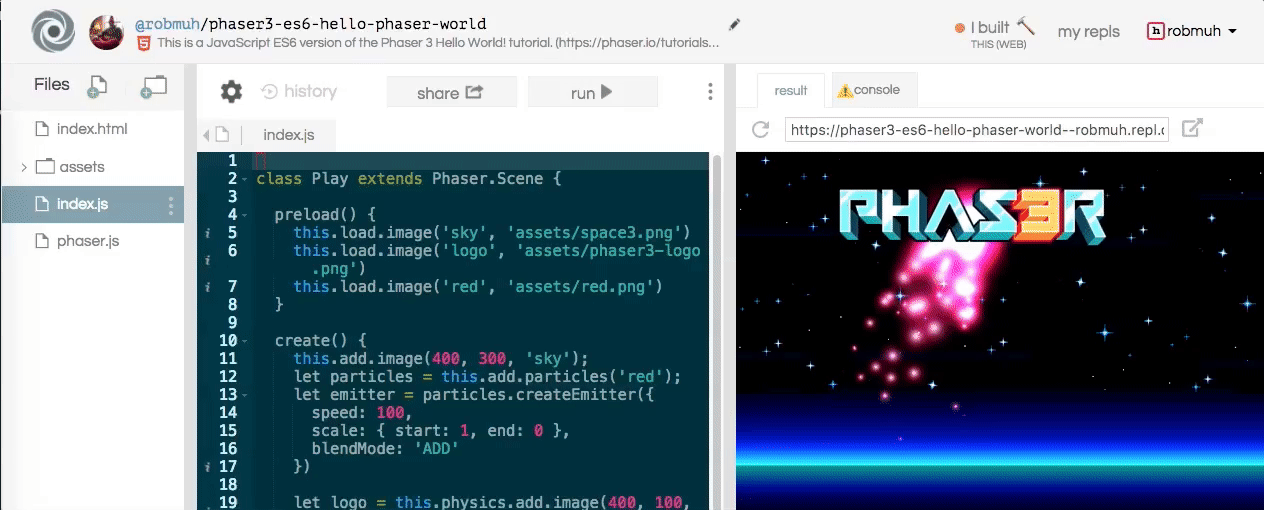Click the phaser.js file icon
This screenshot has width=1264, height=510.
pos(41,241)
